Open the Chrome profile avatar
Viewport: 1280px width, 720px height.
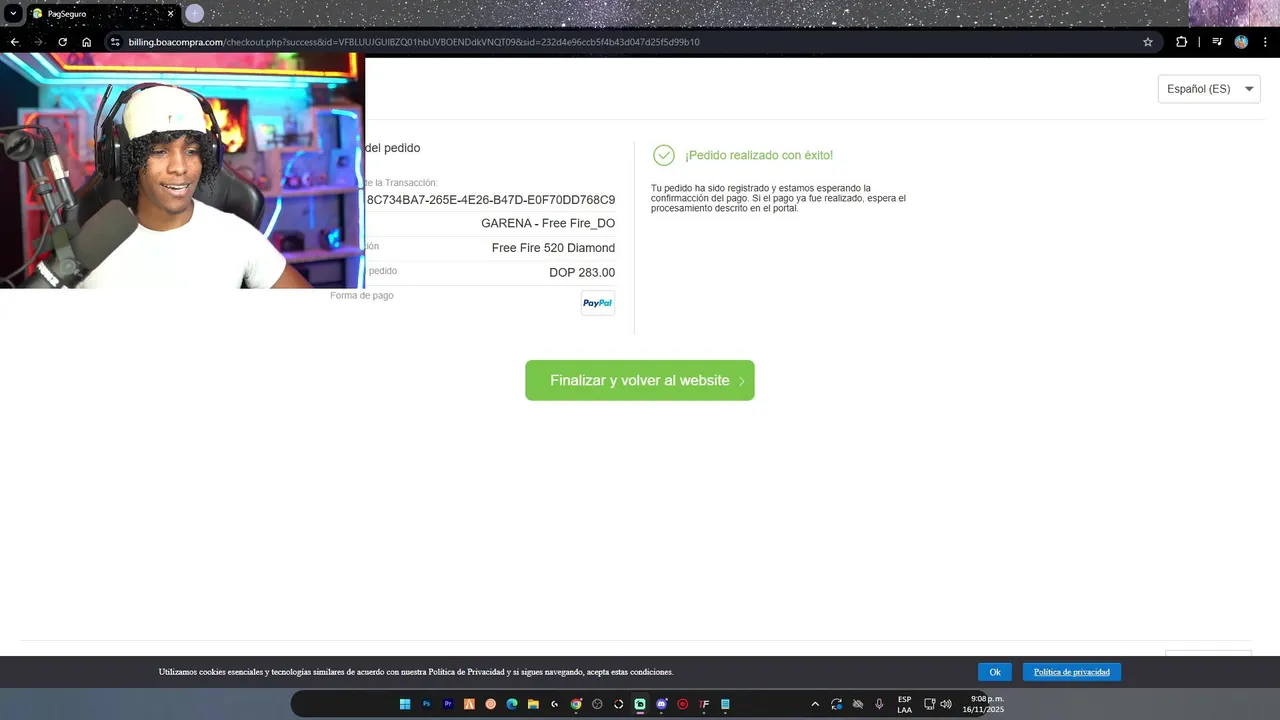coord(1241,42)
